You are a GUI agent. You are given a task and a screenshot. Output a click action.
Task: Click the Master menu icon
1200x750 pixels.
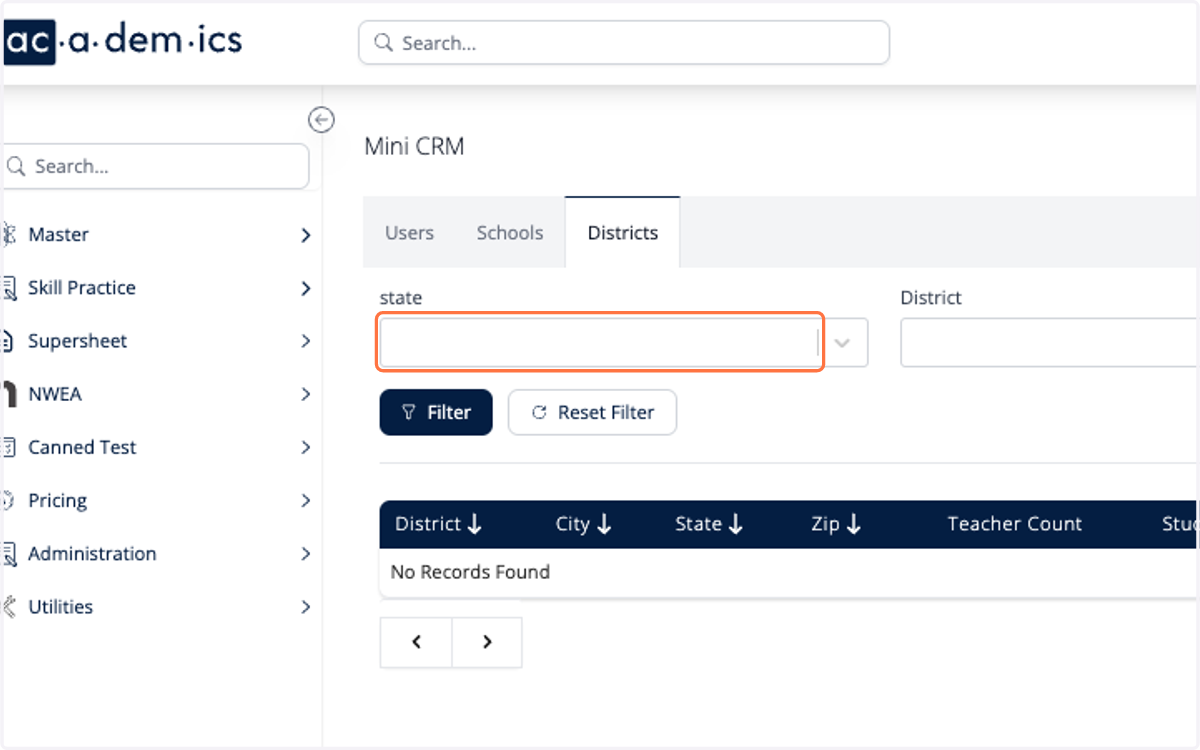click(x=9, y=235)
